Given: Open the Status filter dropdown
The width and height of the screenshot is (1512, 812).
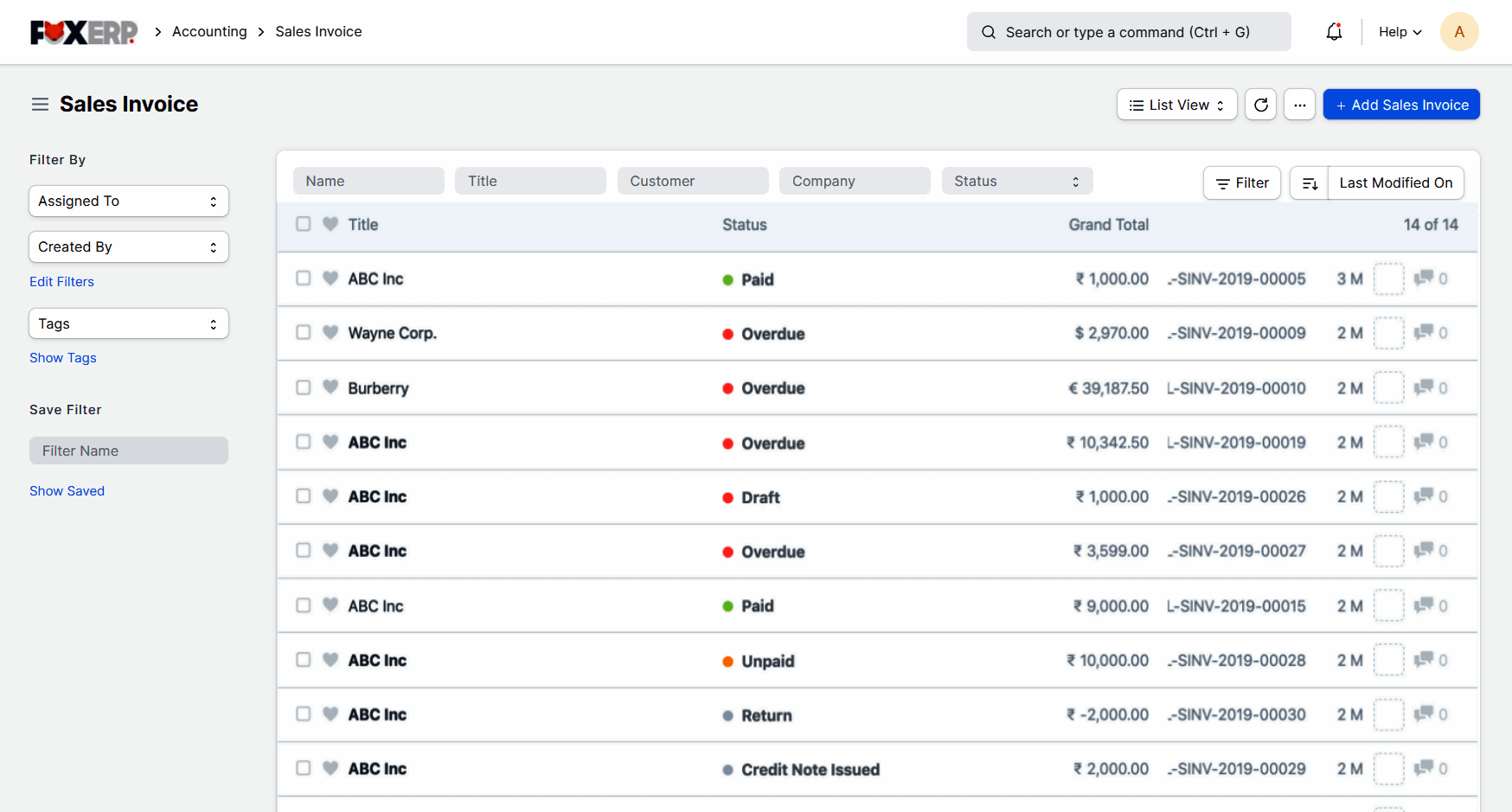Looking at the screenshot, I should click(x=1016, y=182).
